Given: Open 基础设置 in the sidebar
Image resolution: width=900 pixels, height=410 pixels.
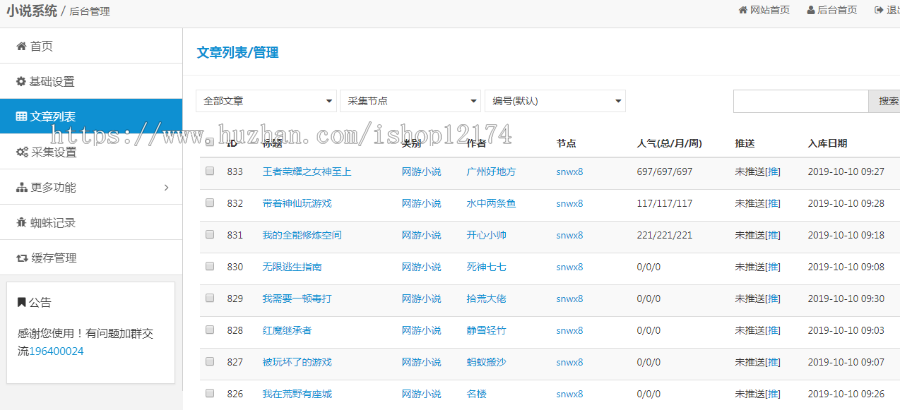Looking at the screenshot, I should [91, 82].
